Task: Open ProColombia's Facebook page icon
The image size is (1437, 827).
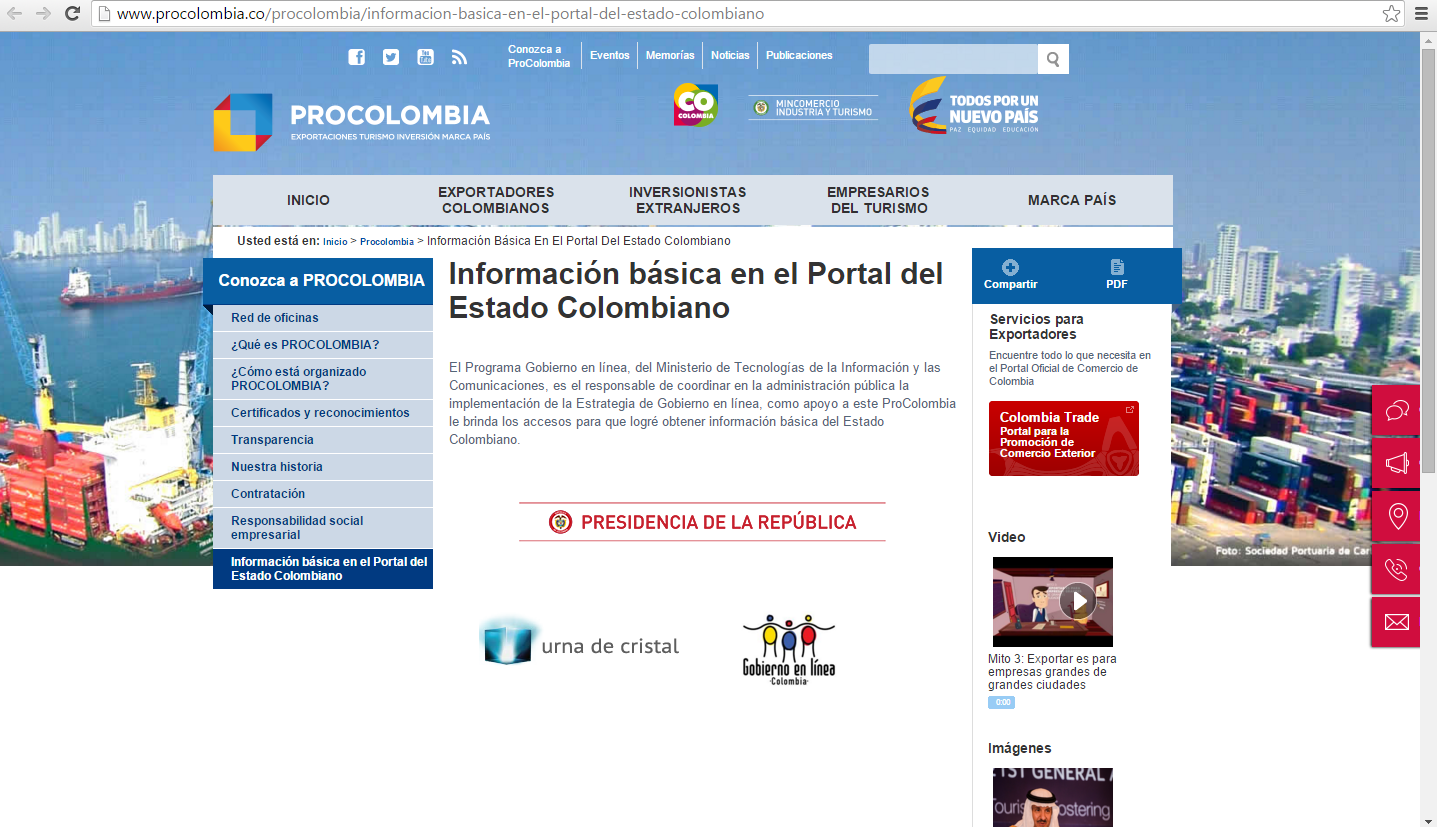Action: [x=356, y=57]
